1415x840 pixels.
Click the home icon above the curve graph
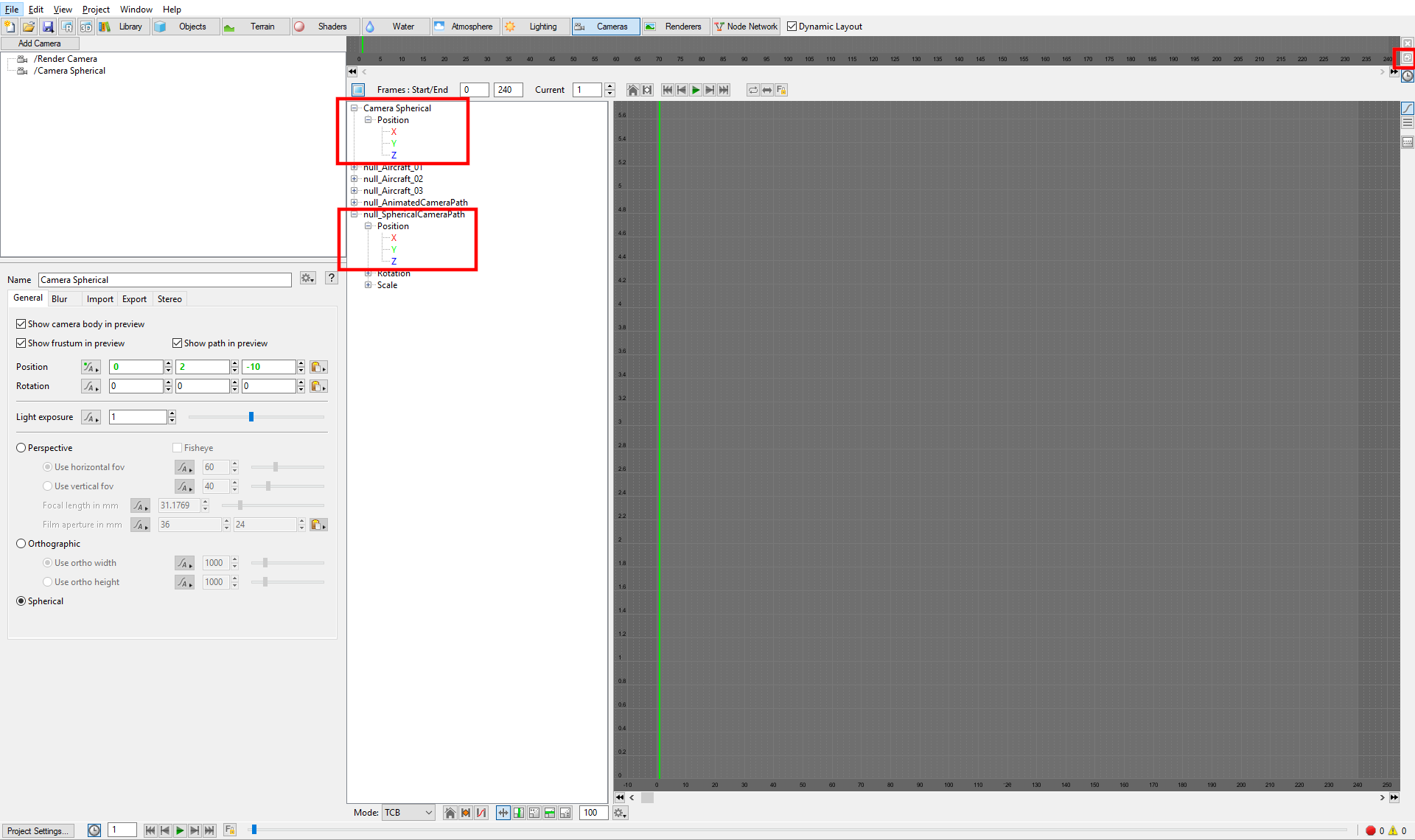click(632, 90)
